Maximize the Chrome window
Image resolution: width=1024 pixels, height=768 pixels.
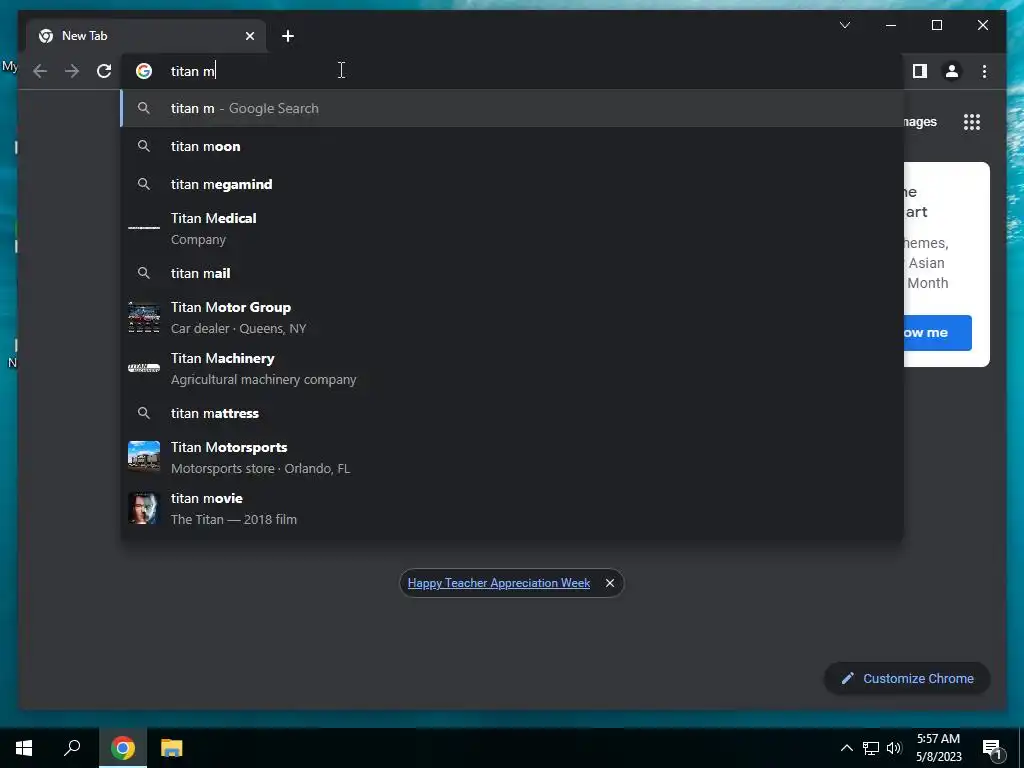(937, 25)
